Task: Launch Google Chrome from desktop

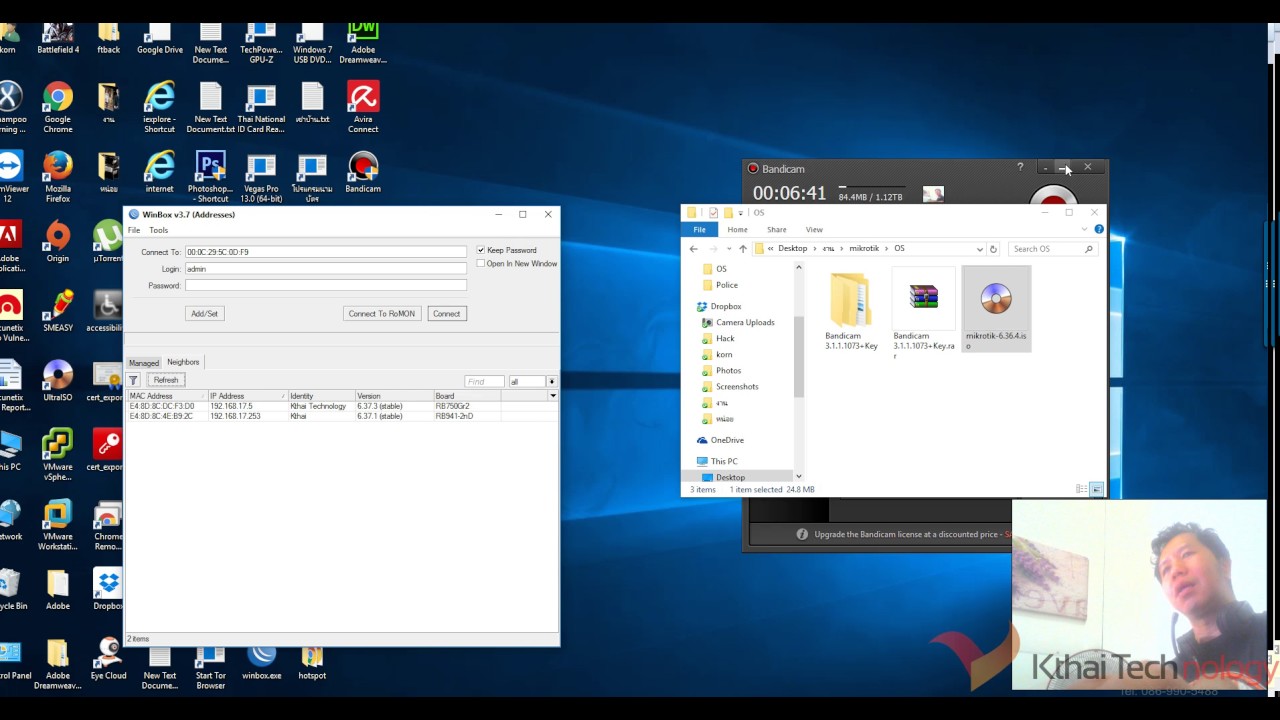Action: (x=58, y=108)
